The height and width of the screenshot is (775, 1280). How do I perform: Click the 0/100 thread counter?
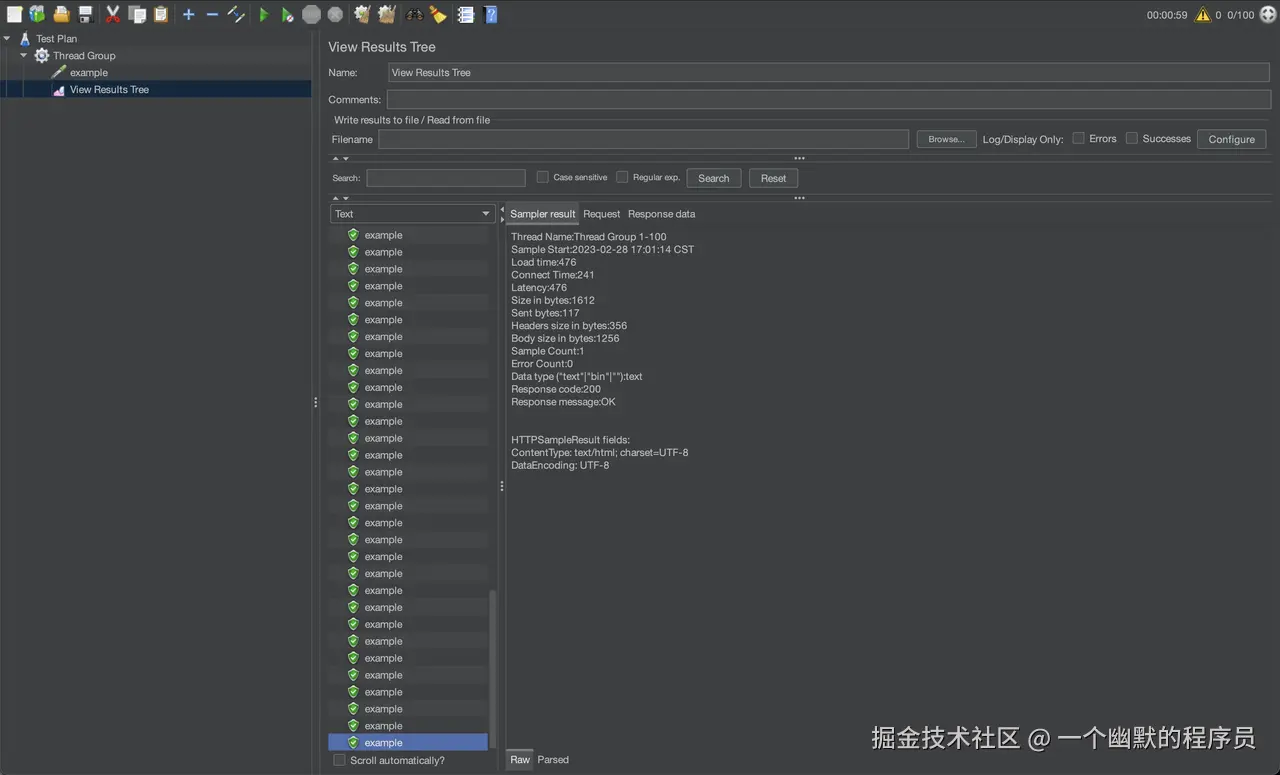1240,15
